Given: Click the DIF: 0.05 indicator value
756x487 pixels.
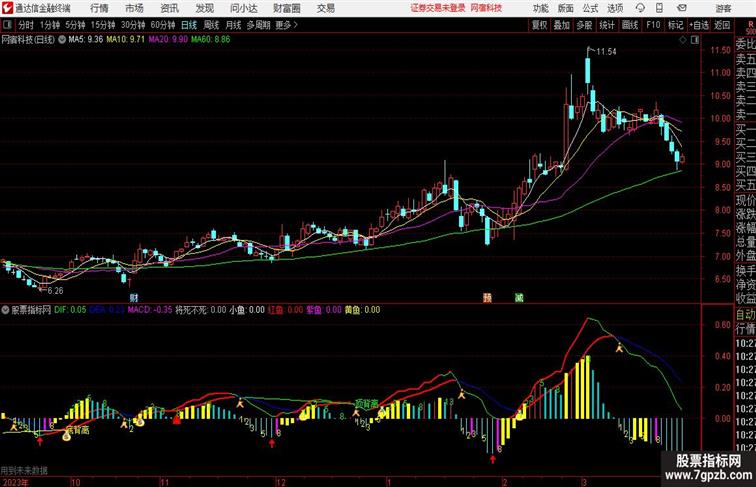Looking at the screenshot, I should point(70,310).
